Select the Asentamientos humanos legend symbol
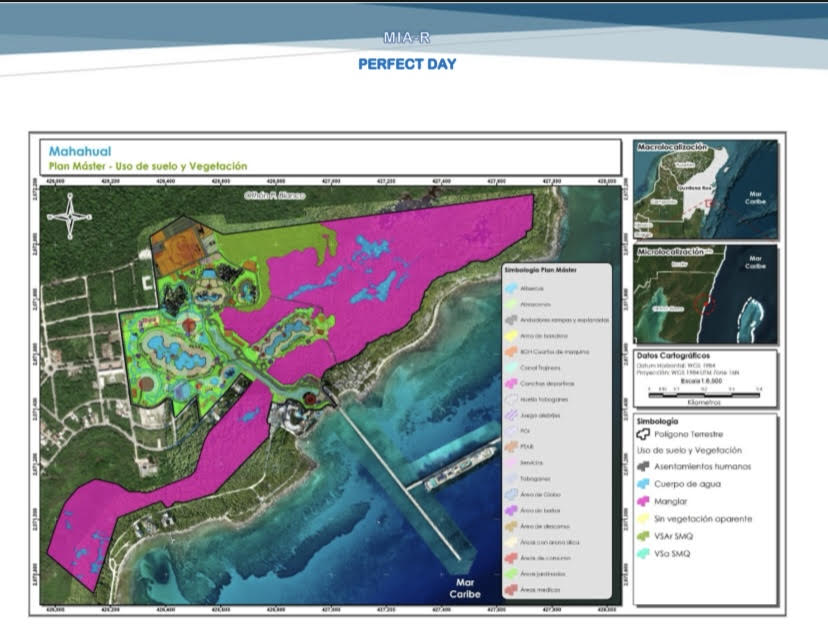This screenshot has height=626, width=828. [645, 467]
